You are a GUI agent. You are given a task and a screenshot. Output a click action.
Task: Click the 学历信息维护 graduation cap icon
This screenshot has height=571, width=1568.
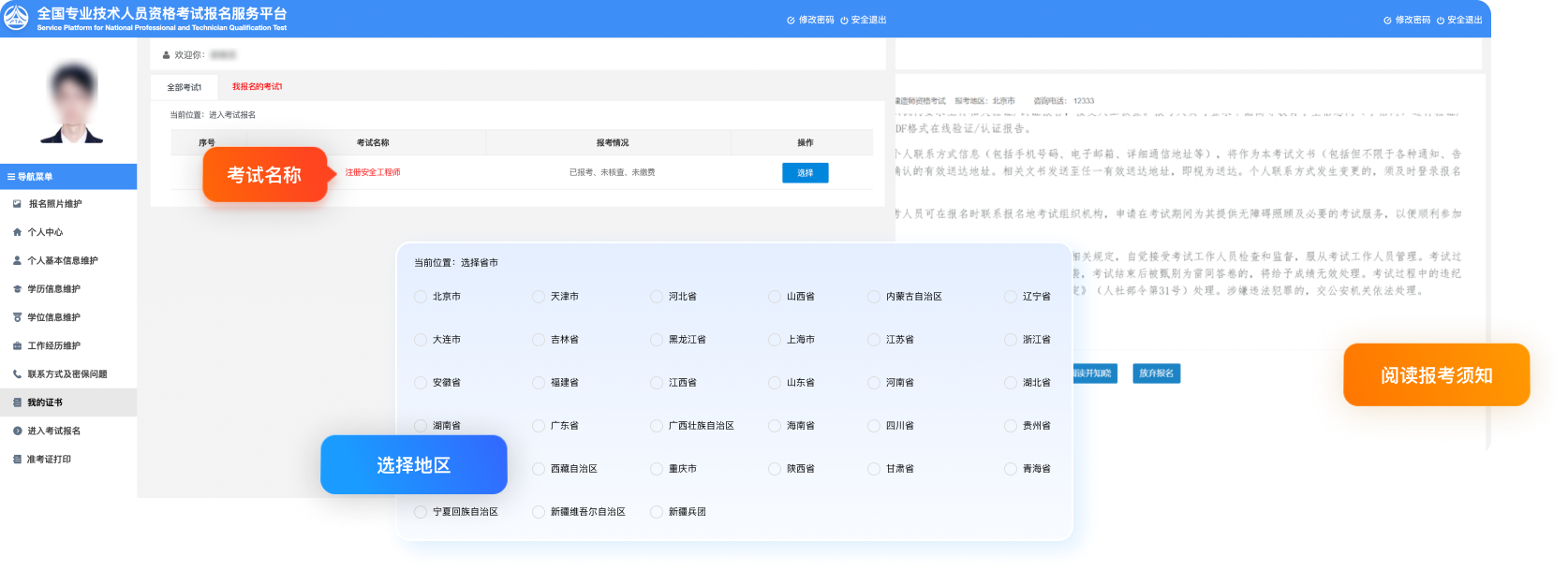[x=17, y=289]
